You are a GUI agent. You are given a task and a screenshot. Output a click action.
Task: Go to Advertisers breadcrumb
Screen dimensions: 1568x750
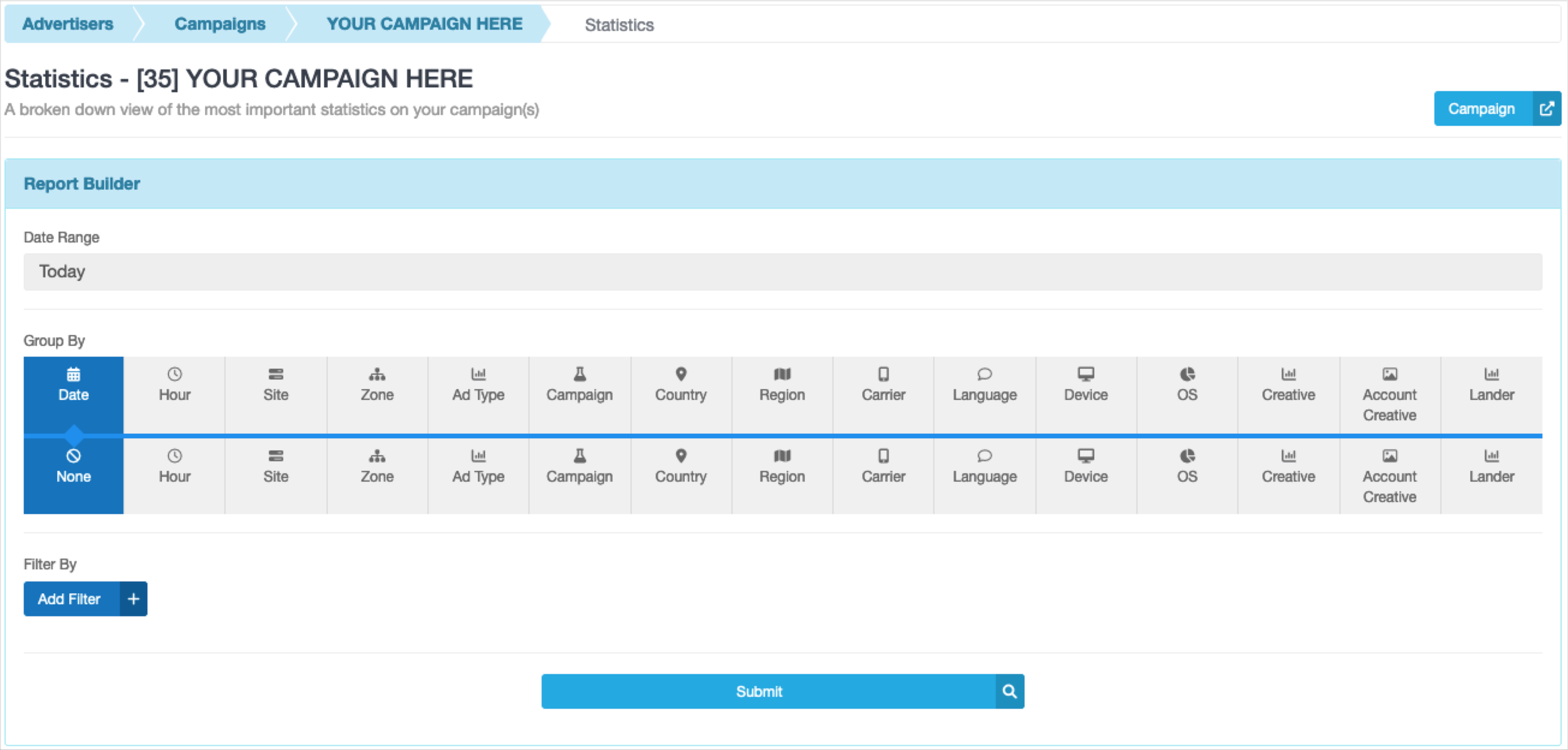click(67, 24)
